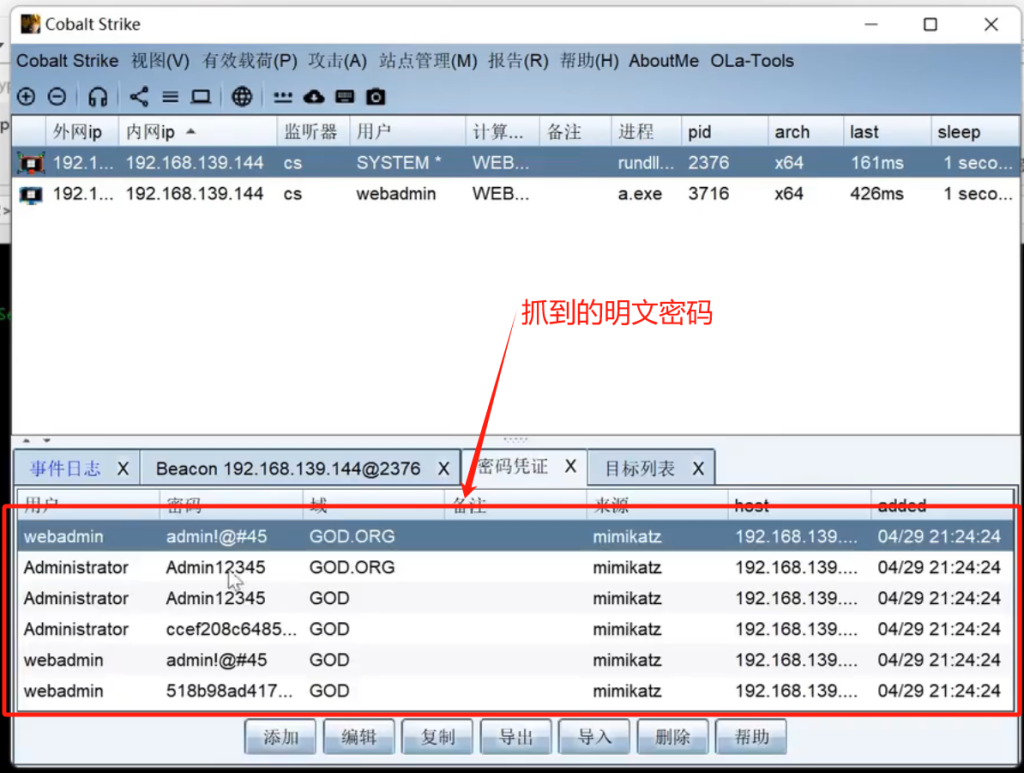The height and width of the screenshot is (773, 1024).
Task: Sort sessions by the 内网ip column header
Action: tap(198, 132)
